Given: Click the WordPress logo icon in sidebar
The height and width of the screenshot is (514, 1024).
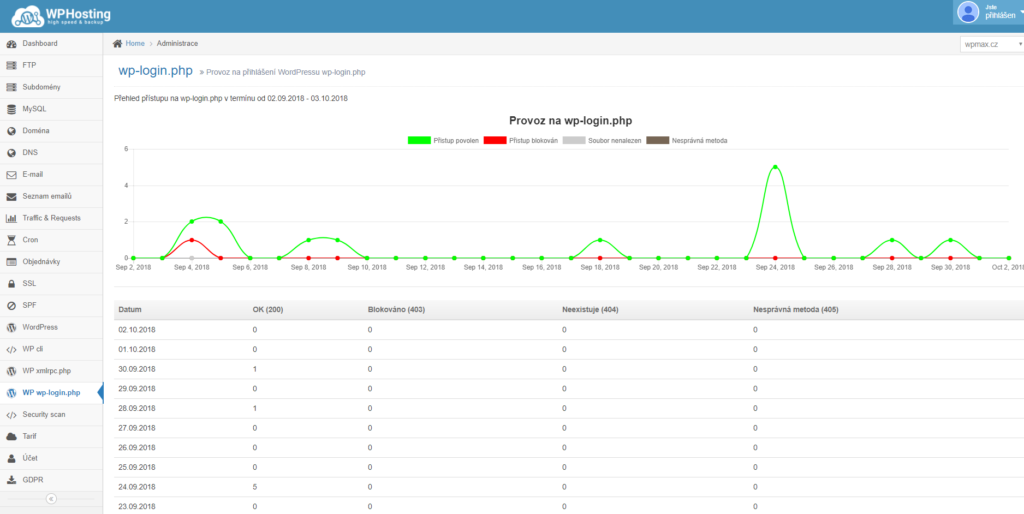Looking at the screenshot, I should click(x=11, y=327).
